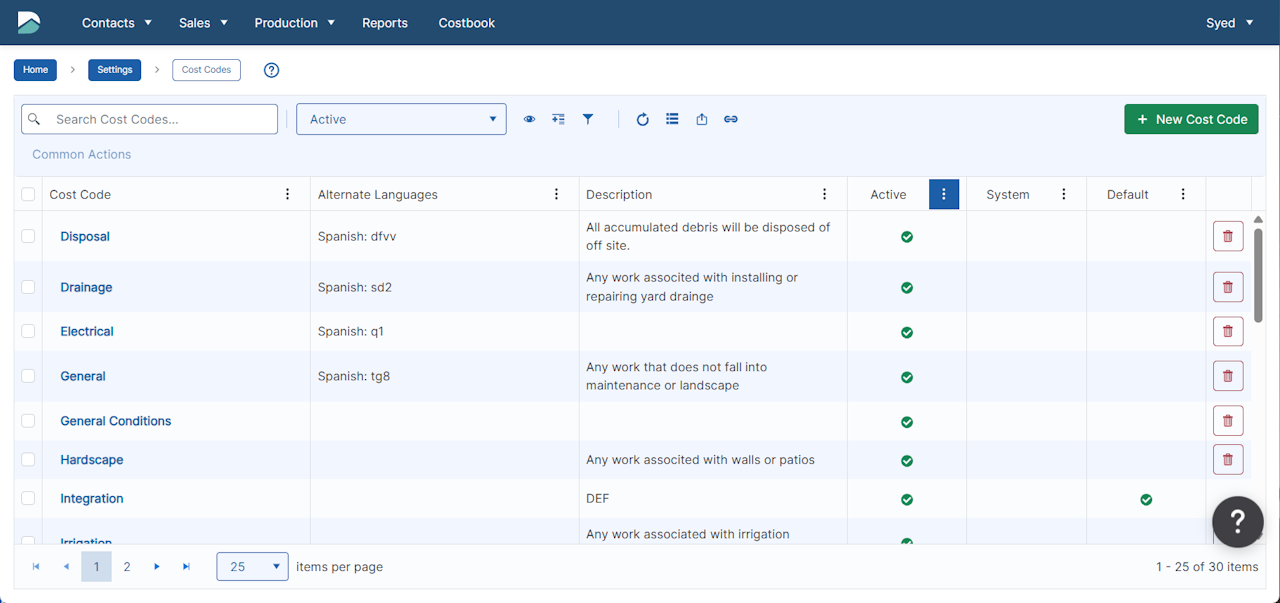Open the Active column options menu
1280x603 pixels.
[943, 195]
